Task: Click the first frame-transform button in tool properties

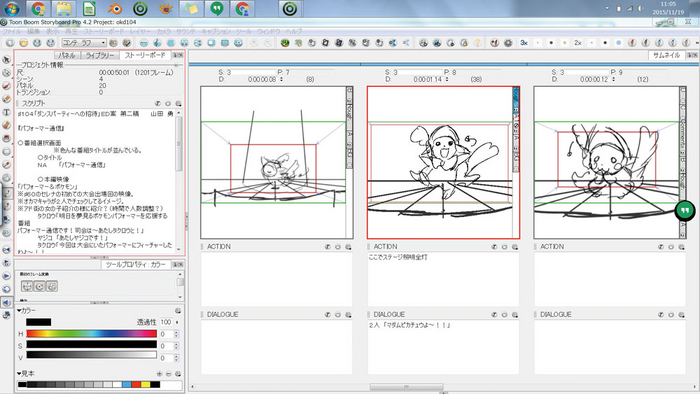Action: pyautogui.click(x=27, y=286)
